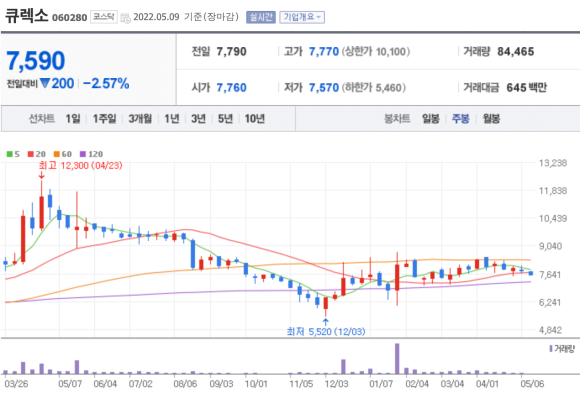The image size is (580, 393).
Task: Click the green 5 moving average legend
Action: coord(13,154)
